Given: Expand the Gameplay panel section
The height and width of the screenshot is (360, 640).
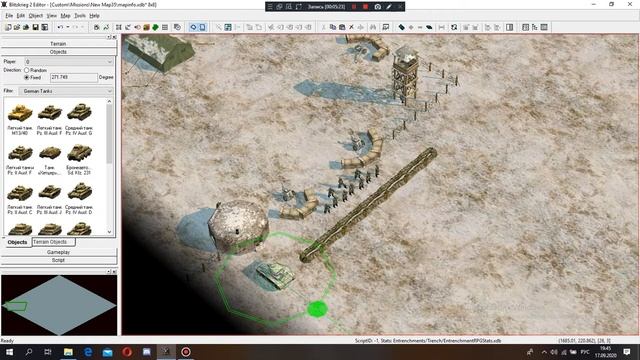Looking at the screenshot, I should point(58,252).
